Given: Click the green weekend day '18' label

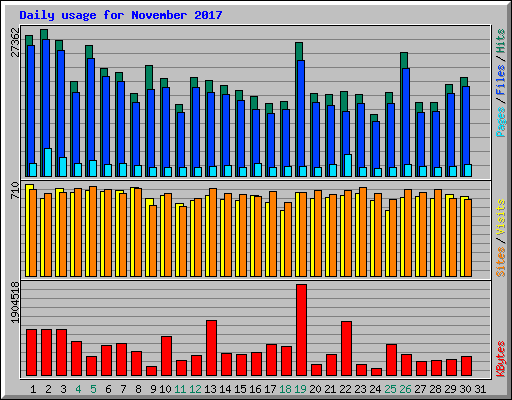Looking at the screenshot, I should pyautogui.click(x=285, y=389).
